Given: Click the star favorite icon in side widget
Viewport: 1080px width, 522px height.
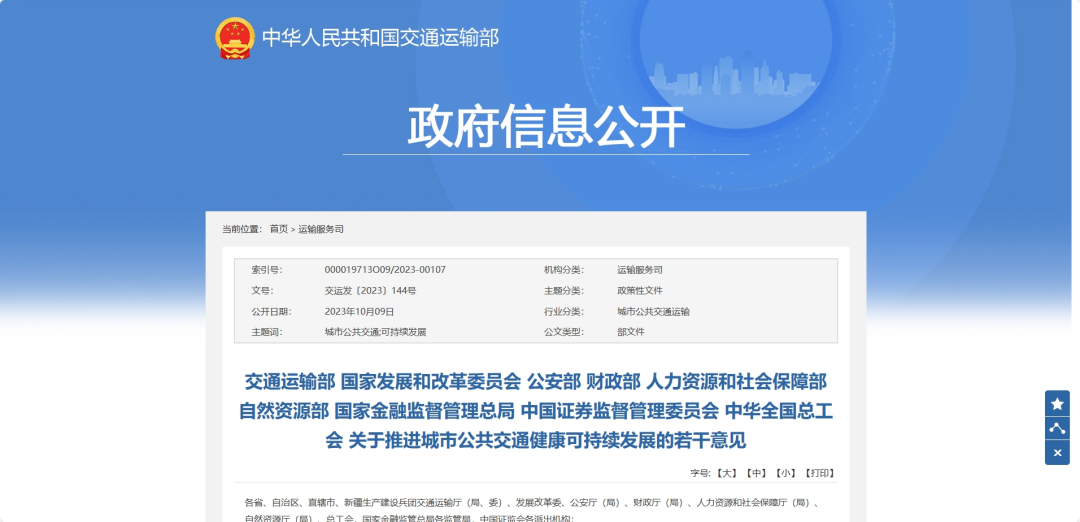Looking at the screenshot, I should pos(1057,404).
